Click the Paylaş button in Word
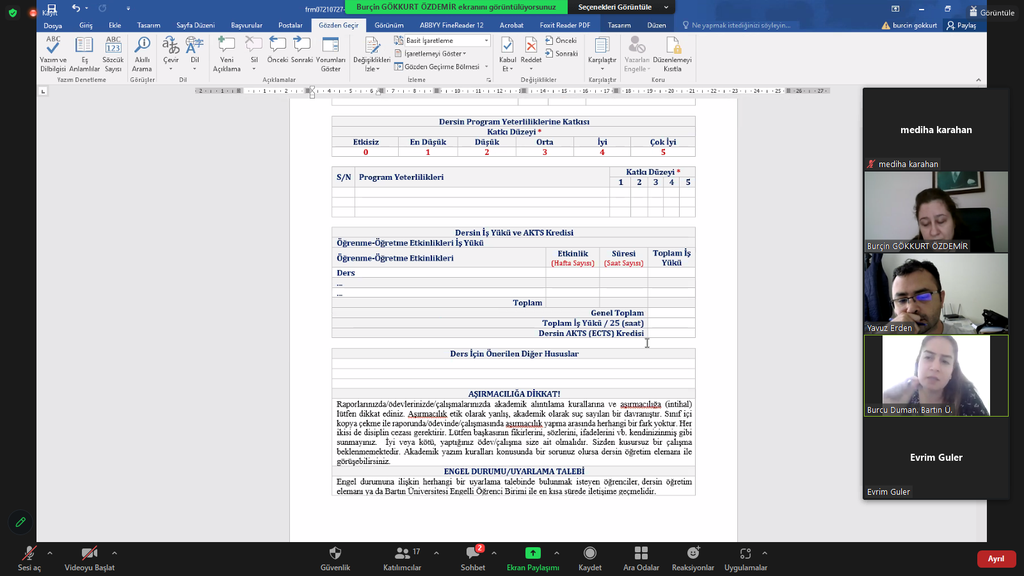The width and height of the screenshot is (1024, 576). pyautogui.click(x=963, y=25)
